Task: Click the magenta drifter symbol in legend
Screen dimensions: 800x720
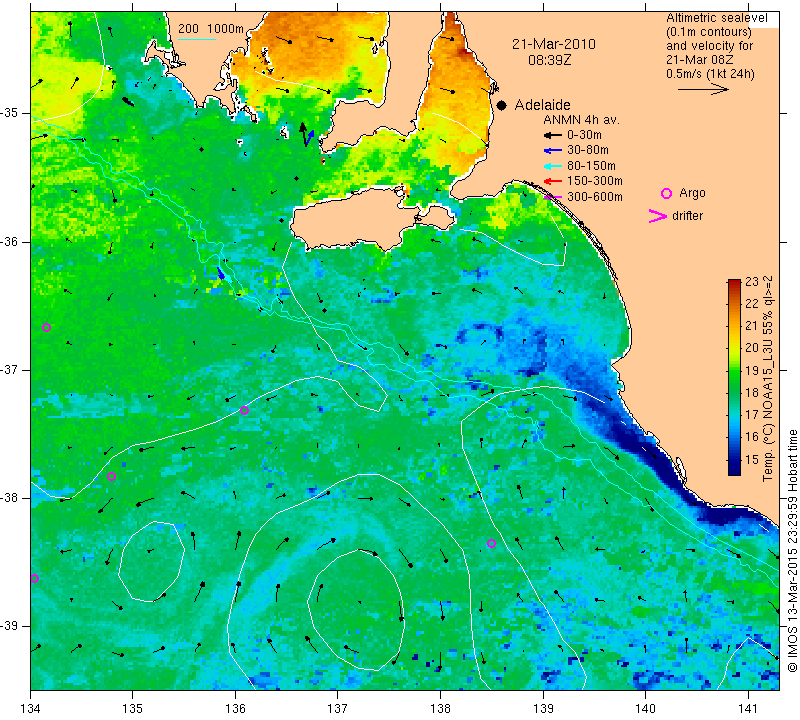Action: (x=657, y=216)
